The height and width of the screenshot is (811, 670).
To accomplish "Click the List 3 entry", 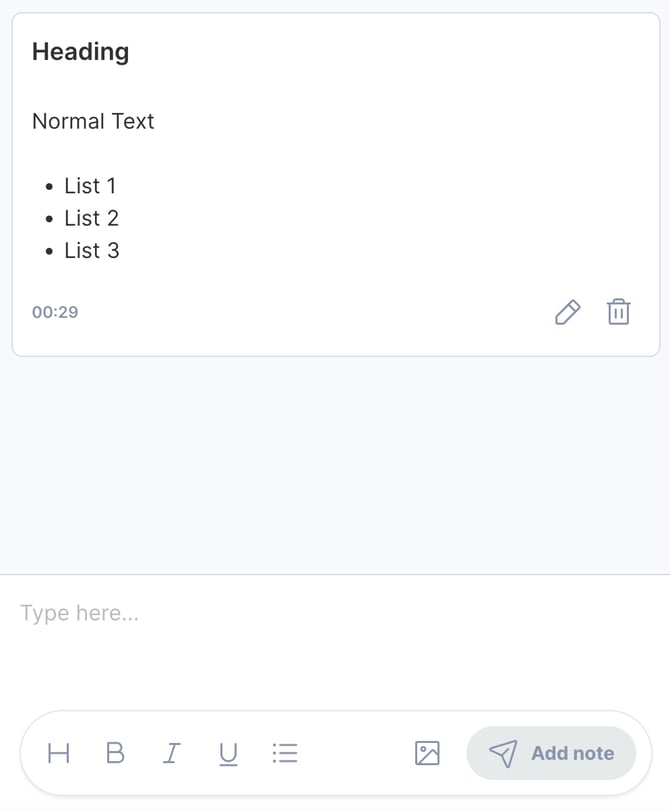I will (90, 250).
